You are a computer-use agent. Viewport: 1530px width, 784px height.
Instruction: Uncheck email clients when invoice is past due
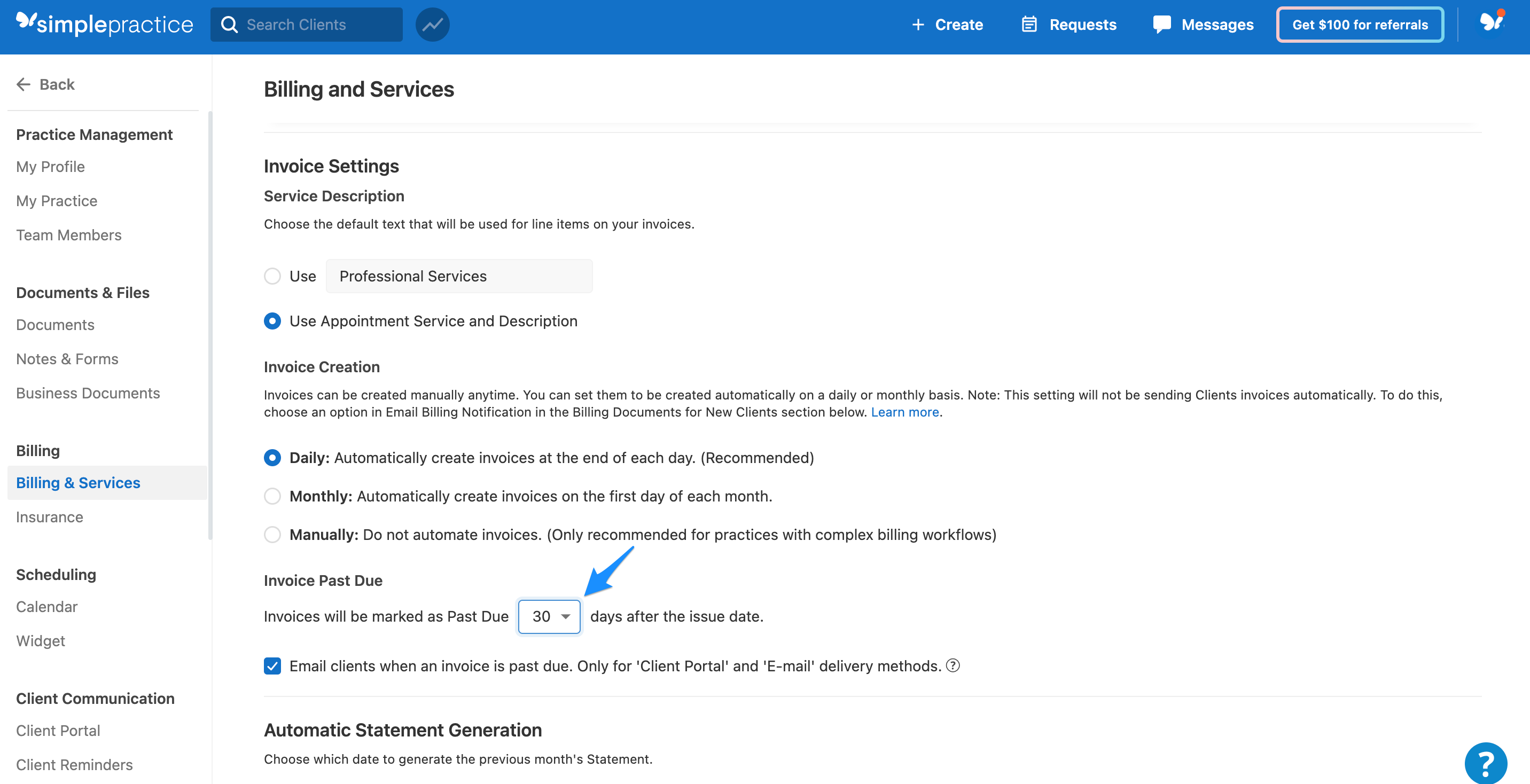(x=272, y=666)
